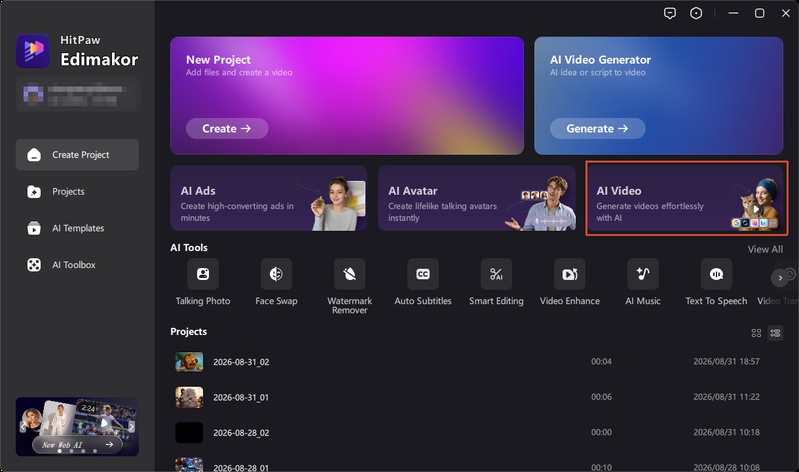Select project name 2026-08-28_02
The height and width of the screenshot is (472, 799).
pyautogui.click(x=241, y=433)
